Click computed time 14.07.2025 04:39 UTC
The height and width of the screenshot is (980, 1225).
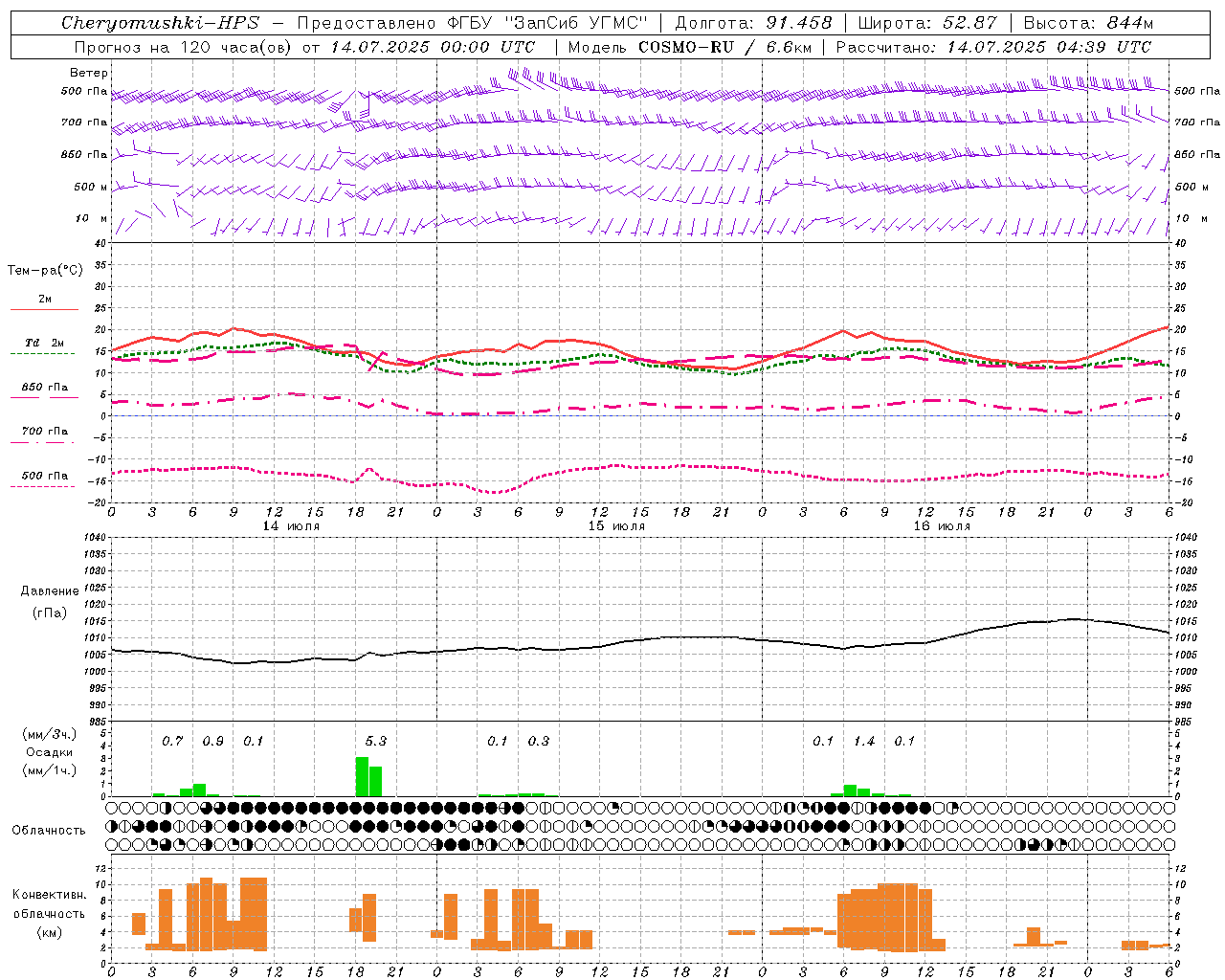[x=1049, y=47]
